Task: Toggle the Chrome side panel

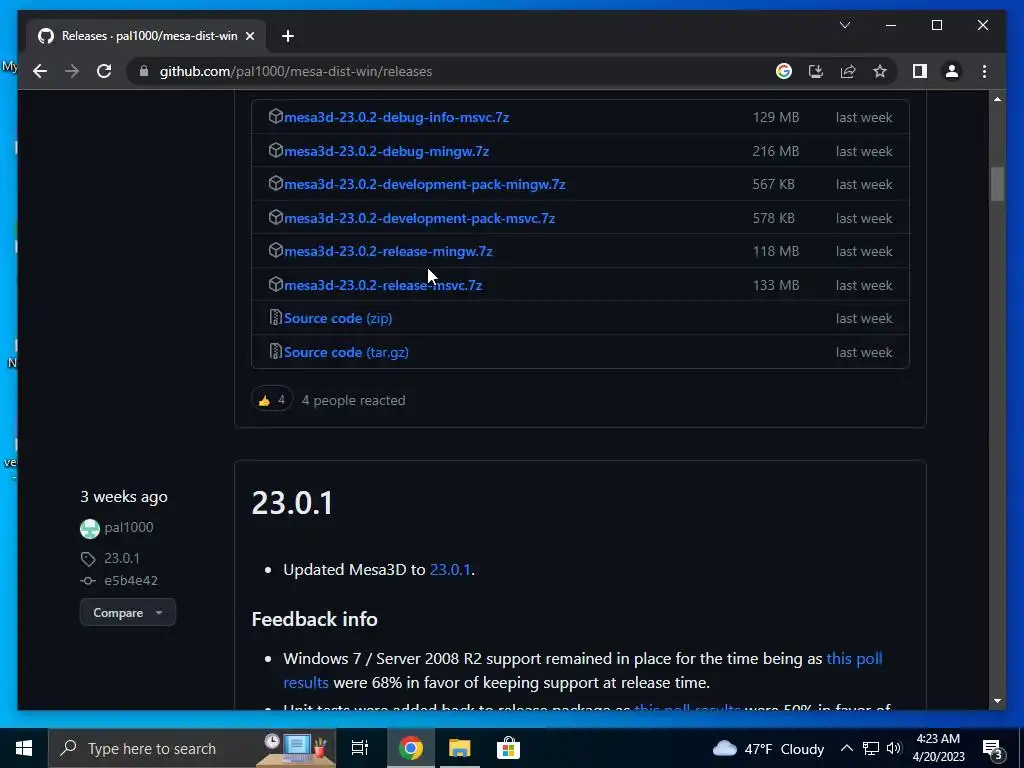Action: coord(920,71)
